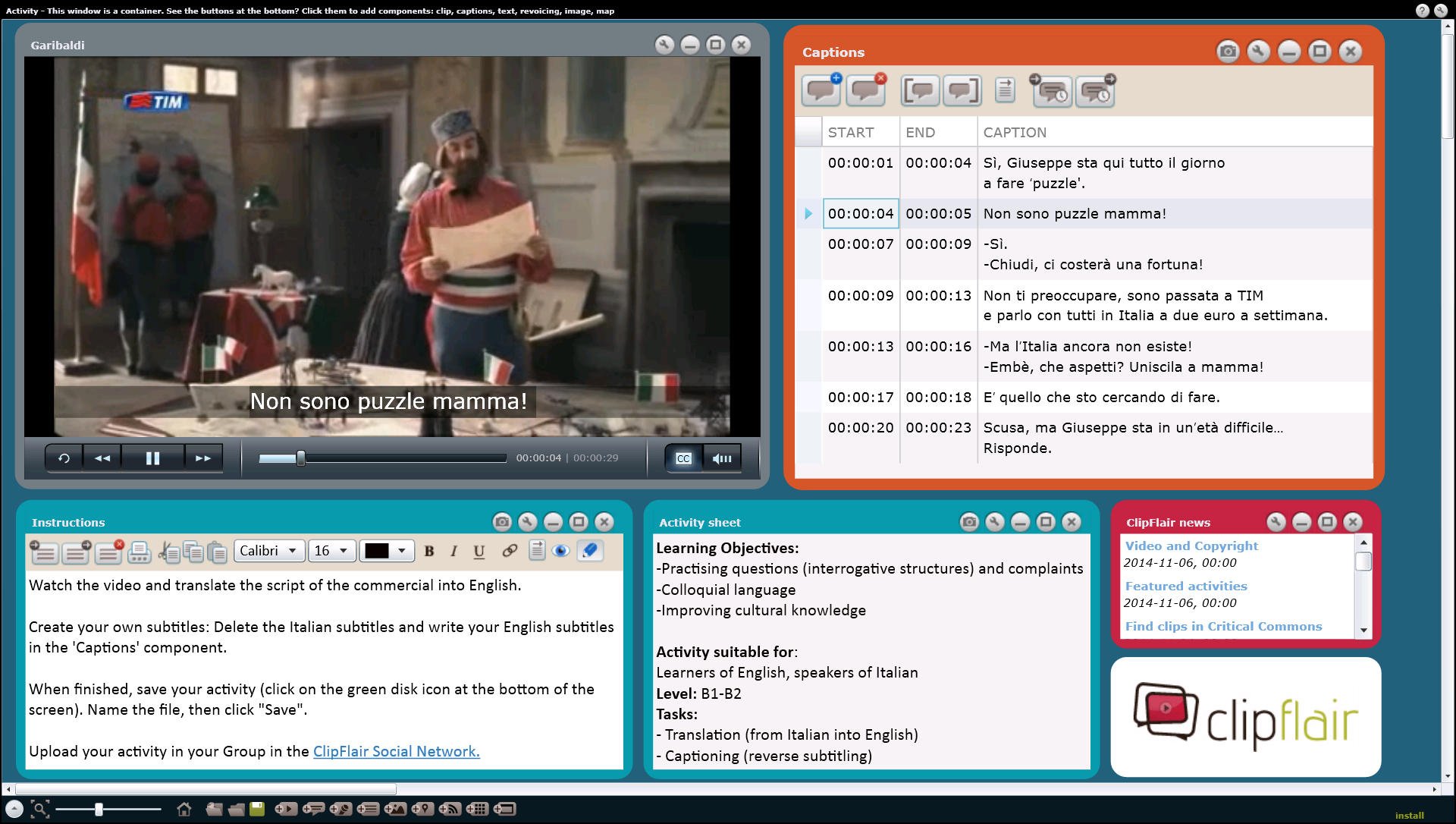Replay the video from the start
The width and height of the screenshot is (1456, 824).
(64, 458)
